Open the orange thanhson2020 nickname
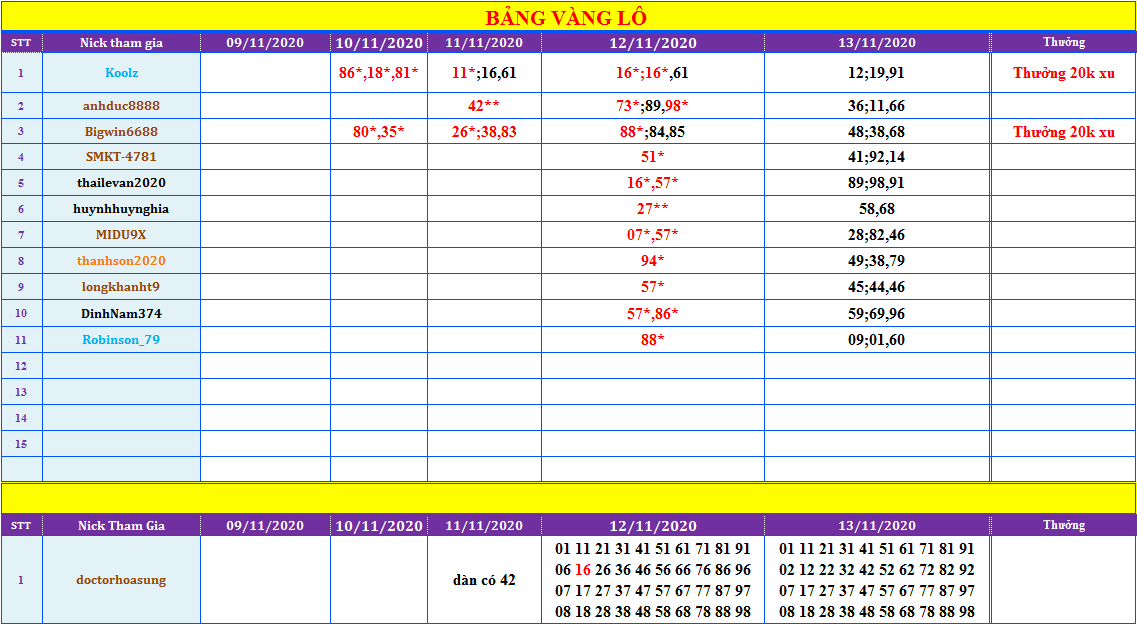 [121, 261]
